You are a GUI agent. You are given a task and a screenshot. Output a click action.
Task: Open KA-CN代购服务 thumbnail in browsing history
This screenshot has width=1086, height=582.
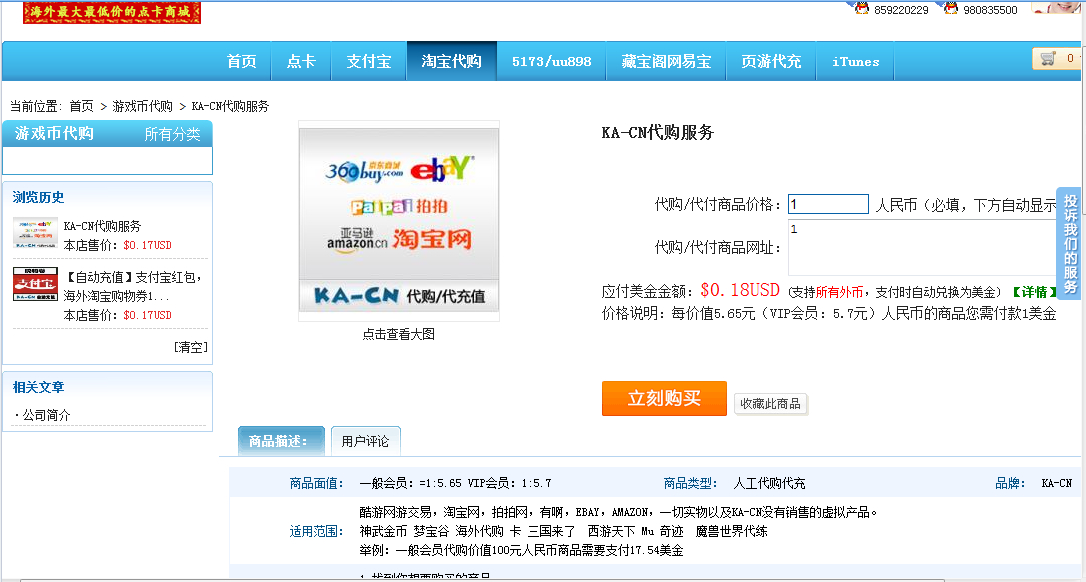(x=35, y=233)
